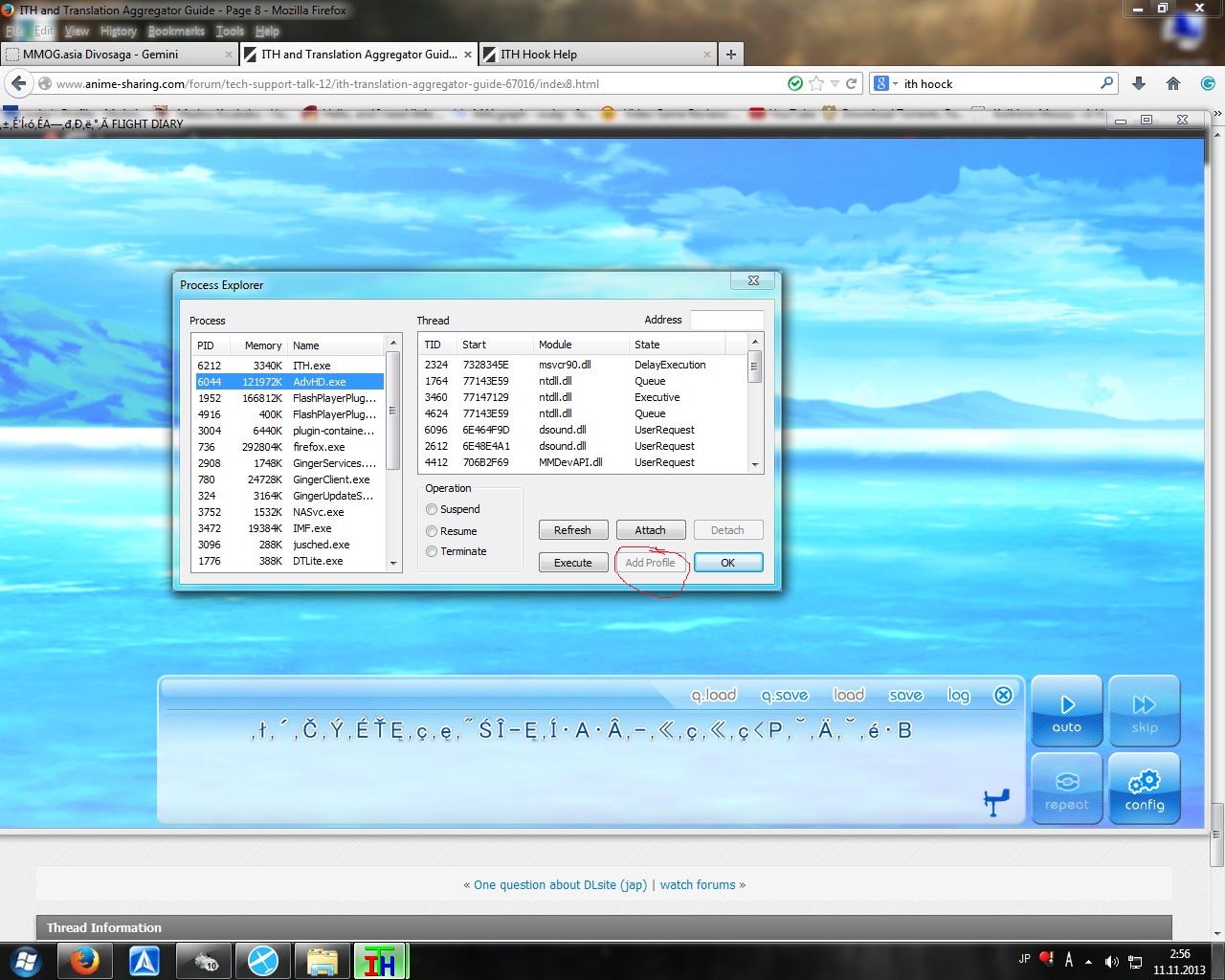The height and width of the screenshot is (980, 1225).
Task: Select firefox.exe process row
Action: [x=289, y=447]
